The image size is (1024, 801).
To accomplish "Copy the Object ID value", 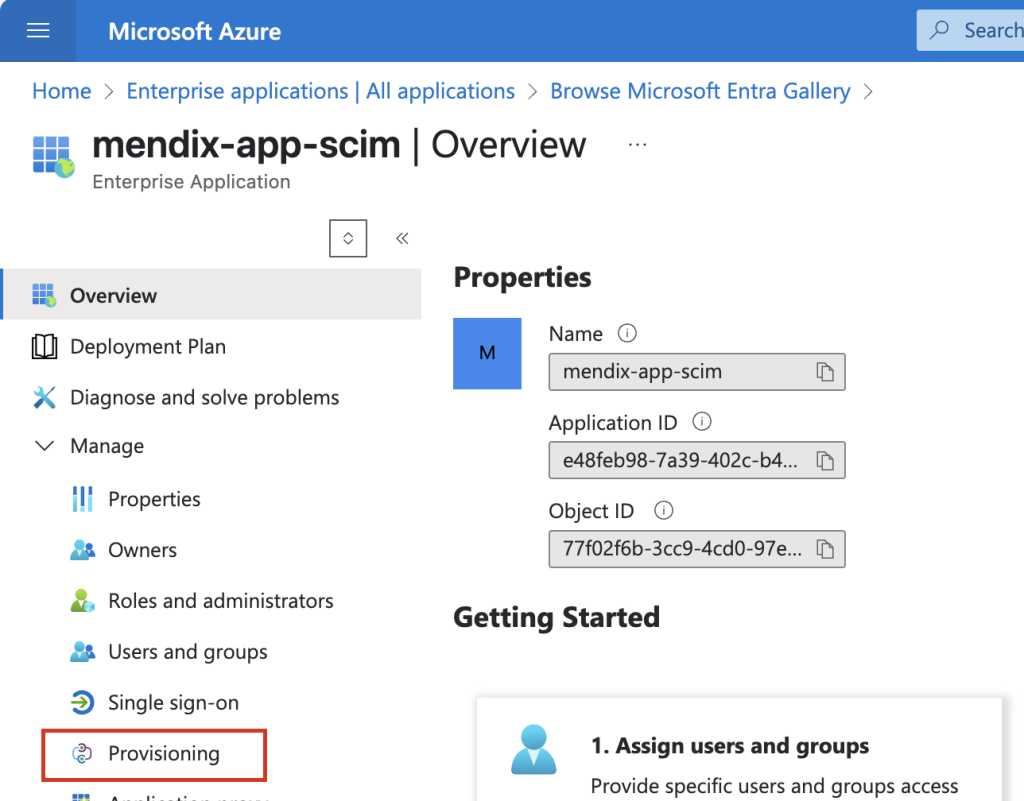I will [825, 549].
